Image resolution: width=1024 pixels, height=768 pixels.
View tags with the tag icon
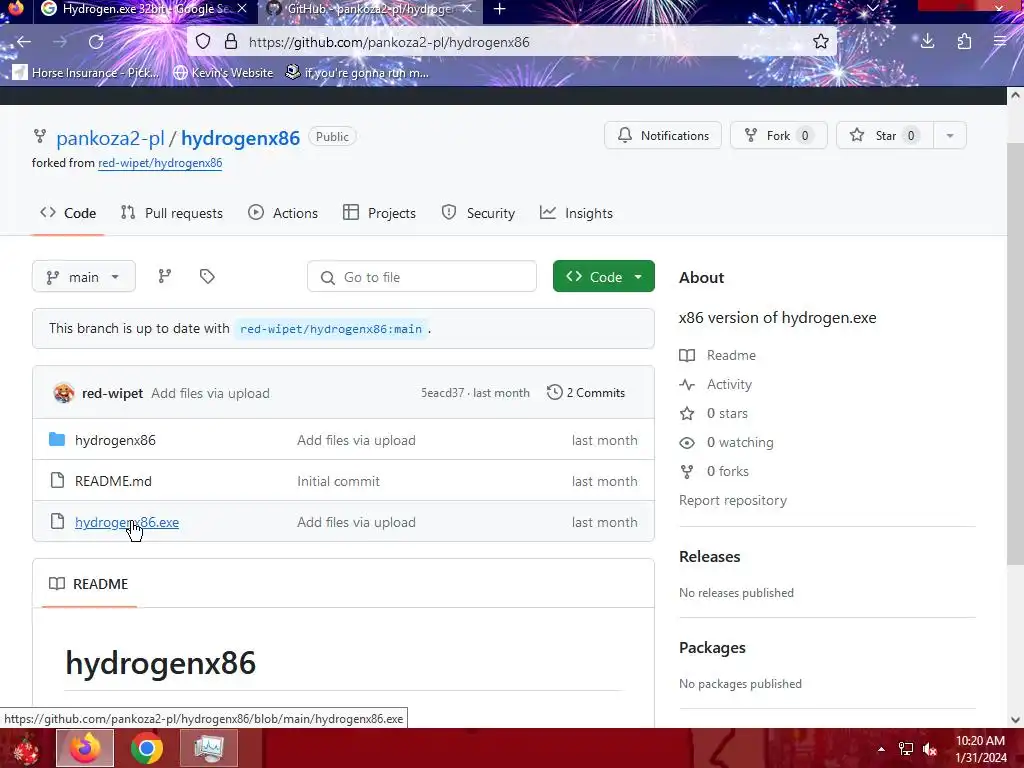pyautogui.click(x=207, y=276)
